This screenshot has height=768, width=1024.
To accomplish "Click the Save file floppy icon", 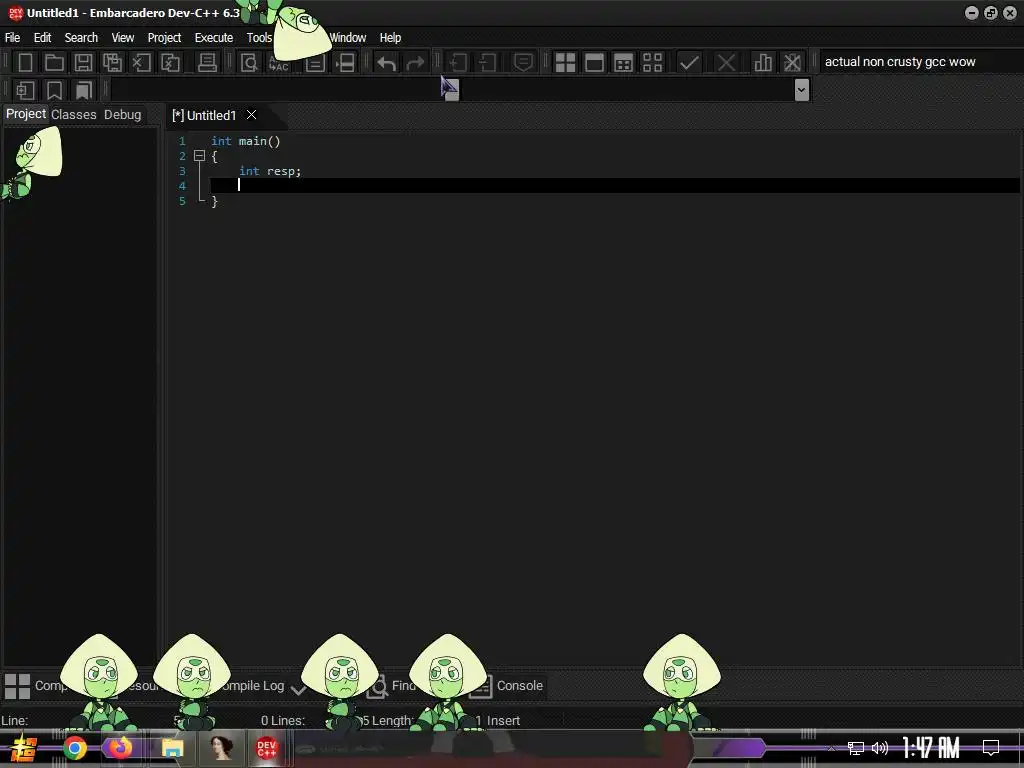I will click(x=83, y=63).
